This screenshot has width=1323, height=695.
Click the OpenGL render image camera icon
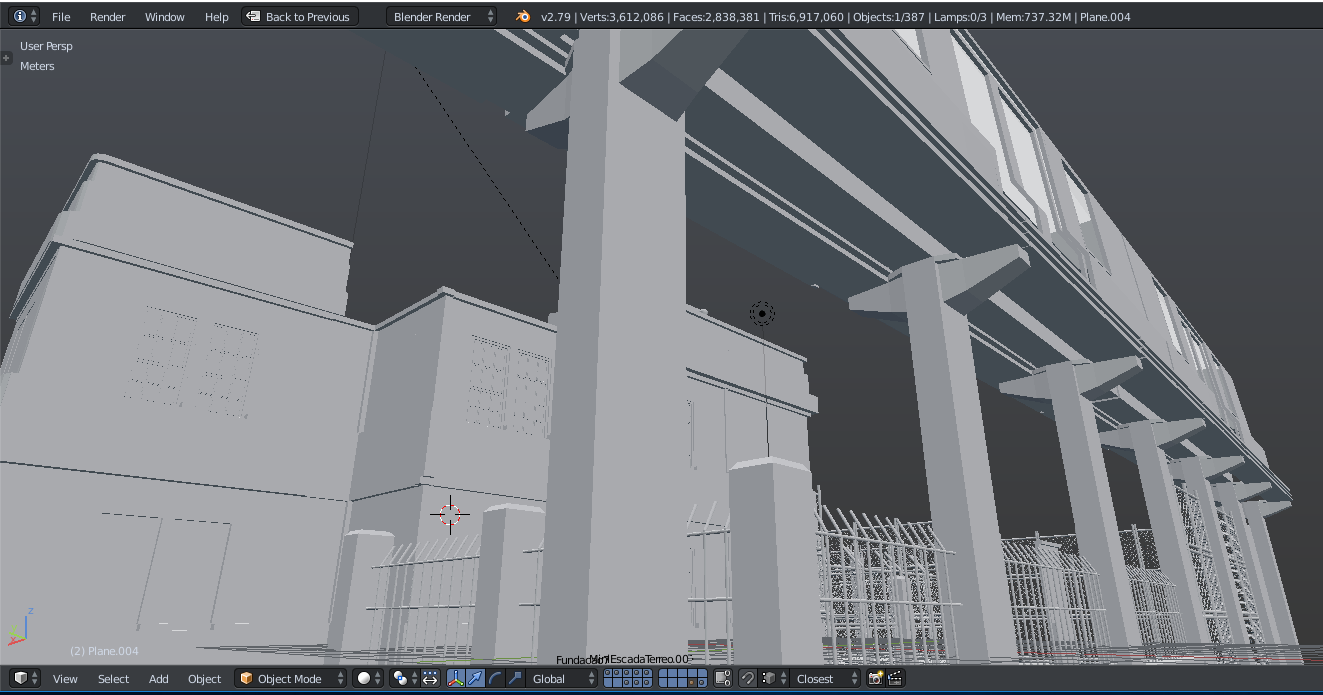(x=876, y=678)
